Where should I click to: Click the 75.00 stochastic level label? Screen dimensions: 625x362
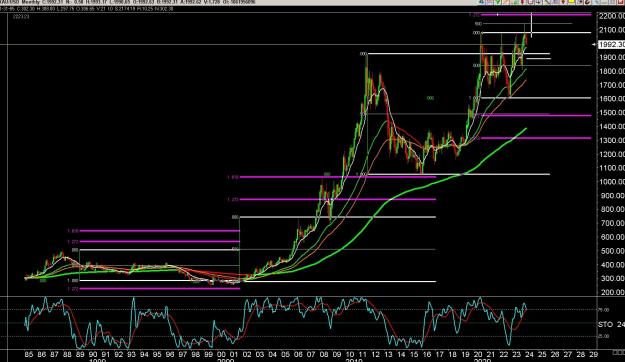[603, 310]
